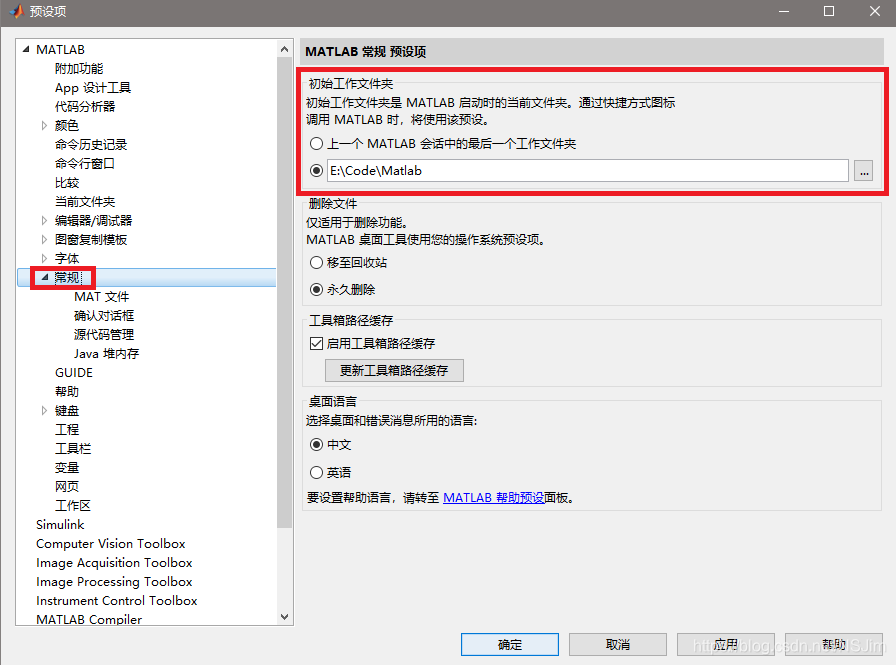Click the initial folder path field
Viewport: 896px width, 665px height.
coord(587,171)
